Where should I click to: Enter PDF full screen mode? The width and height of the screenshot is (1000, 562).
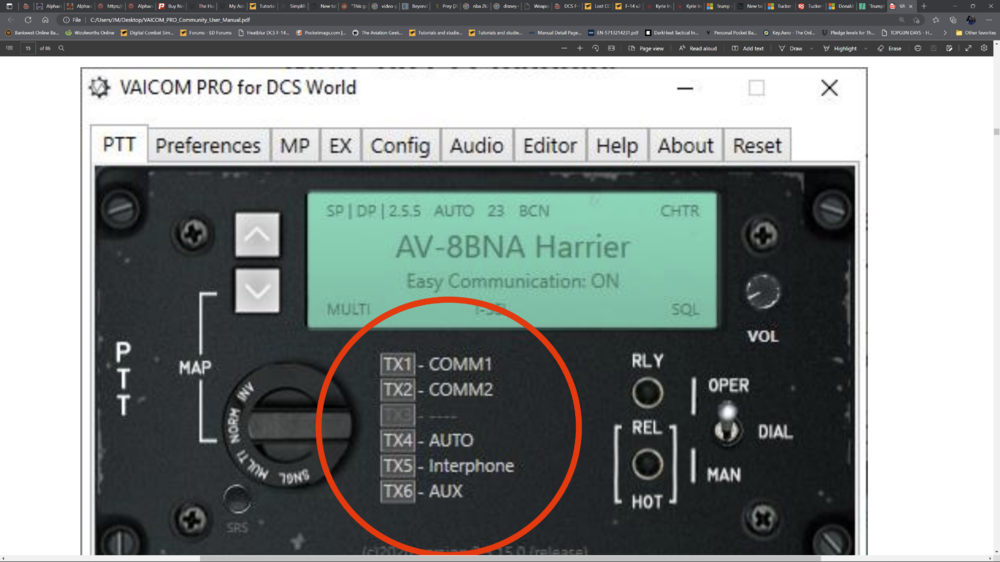tap(968, 48)
